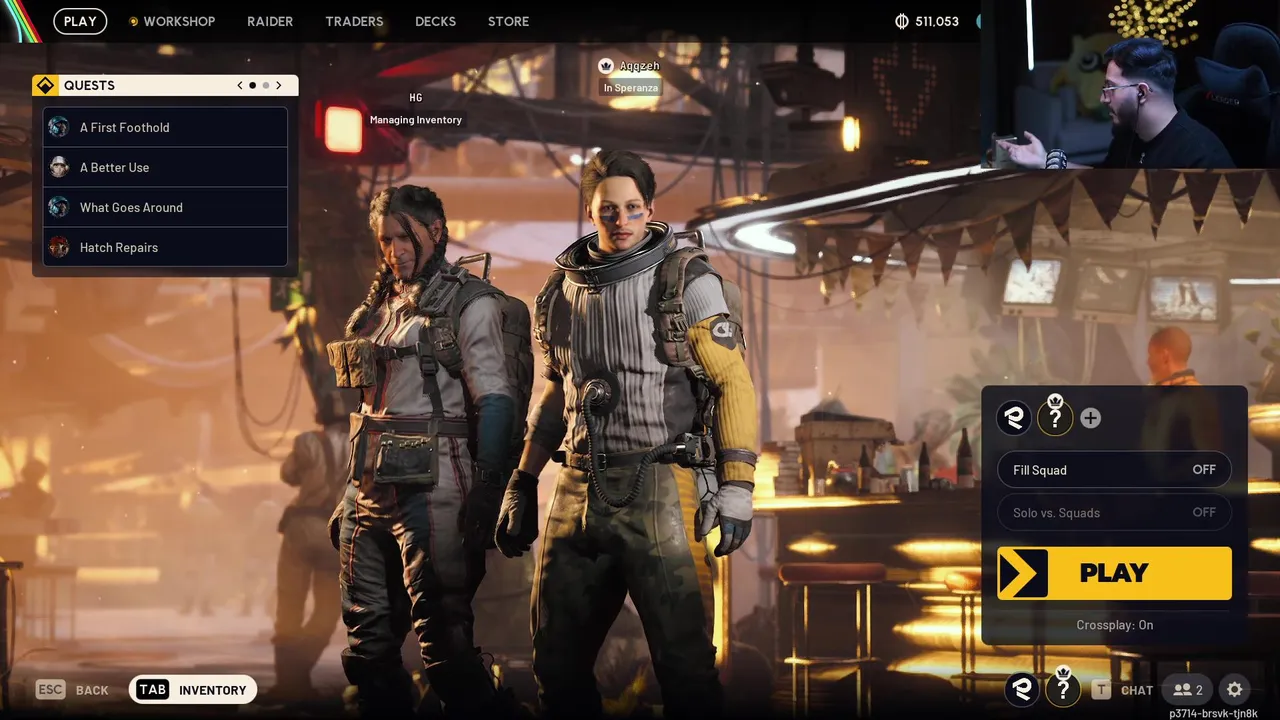Image resolution: width=1280 pixels, height=720 pixels.
Task: Click the Crossplay: On setting
Action: (1114, 625)
